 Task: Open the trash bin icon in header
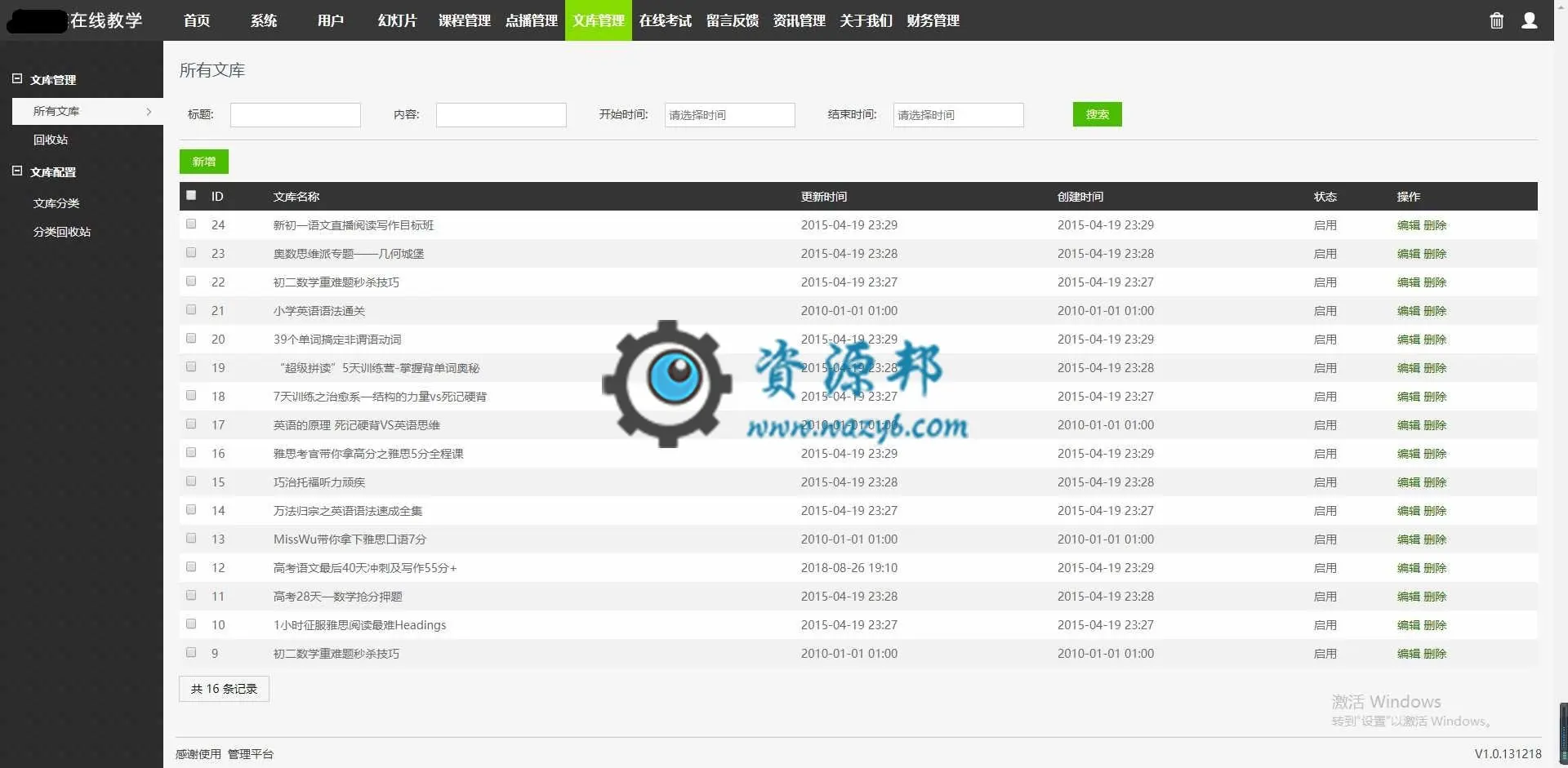pyautogui.click(x=1496, y=20)
